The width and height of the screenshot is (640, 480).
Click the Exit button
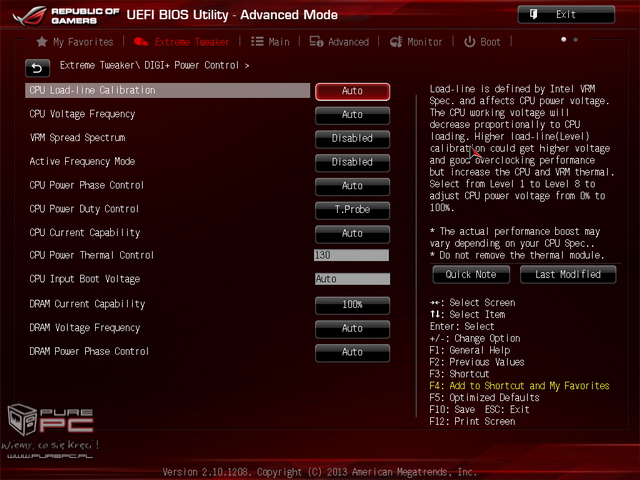[x=566, y=15]
